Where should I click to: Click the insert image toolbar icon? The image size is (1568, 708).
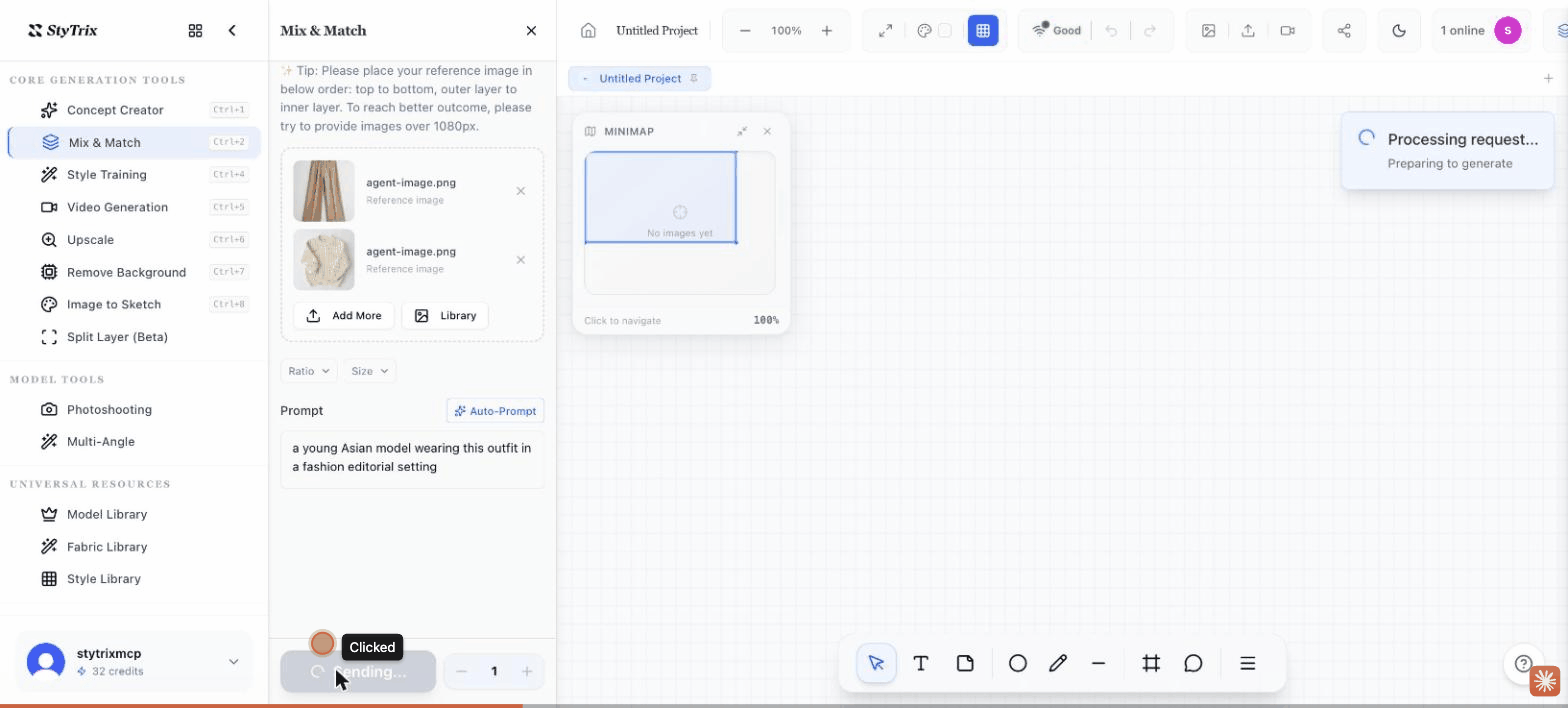1209,31
